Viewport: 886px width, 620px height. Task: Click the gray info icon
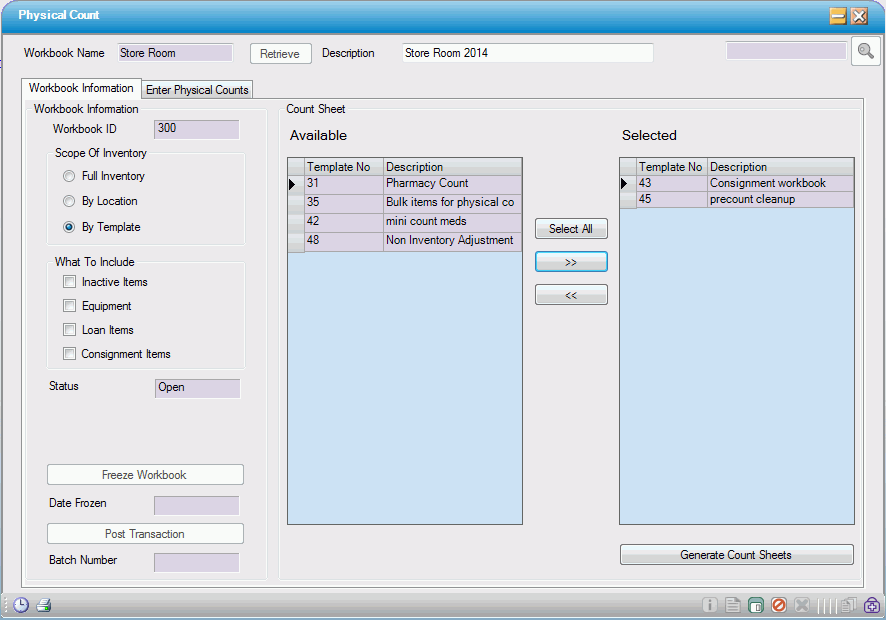710,605
